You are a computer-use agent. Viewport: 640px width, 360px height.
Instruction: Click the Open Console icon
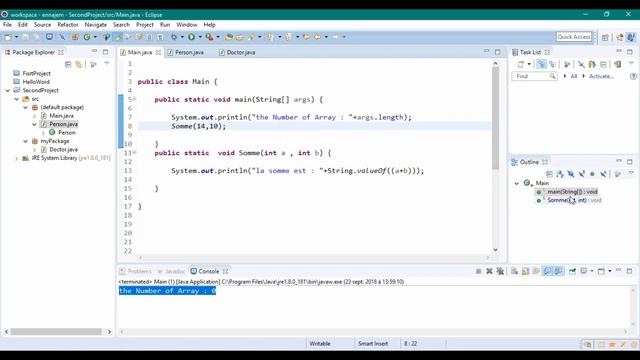pyautogui.click(x=601, y=271)
